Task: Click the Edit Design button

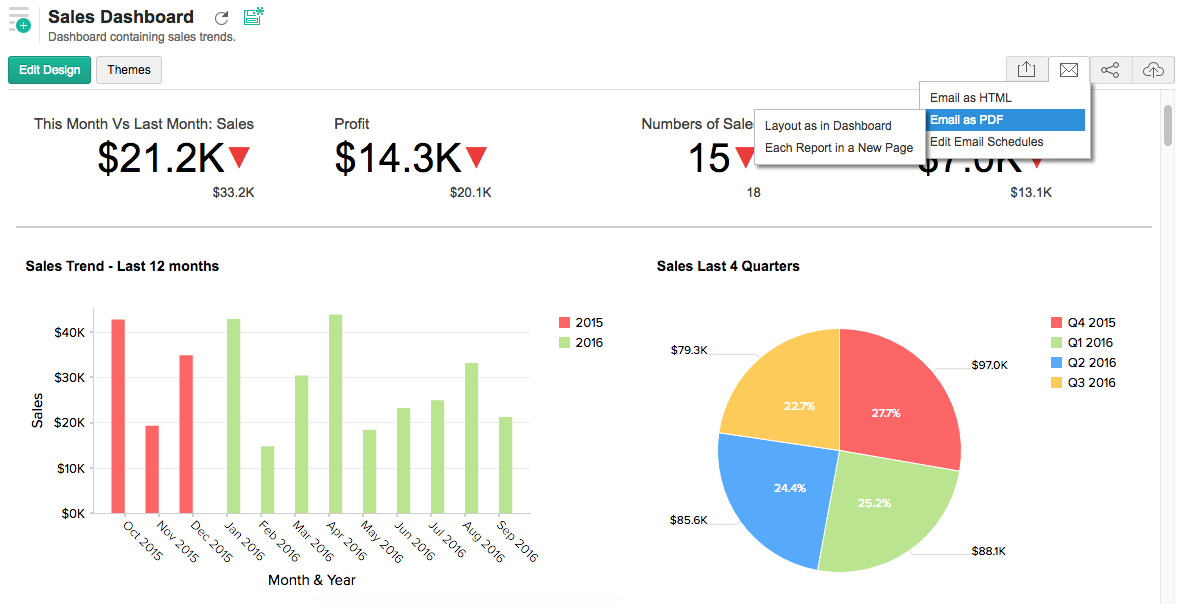Action: 49,70
